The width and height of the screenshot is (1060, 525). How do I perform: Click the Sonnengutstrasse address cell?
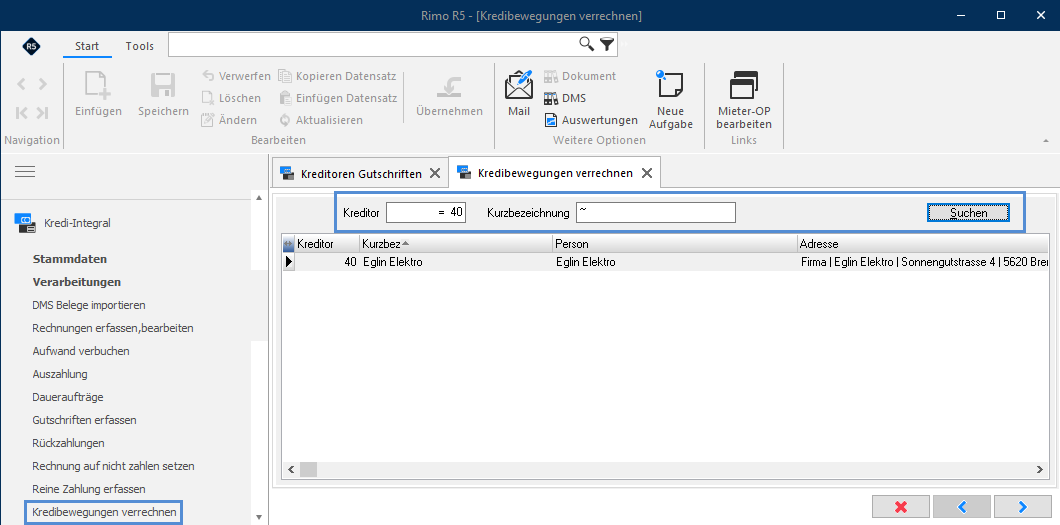point(923,262)
